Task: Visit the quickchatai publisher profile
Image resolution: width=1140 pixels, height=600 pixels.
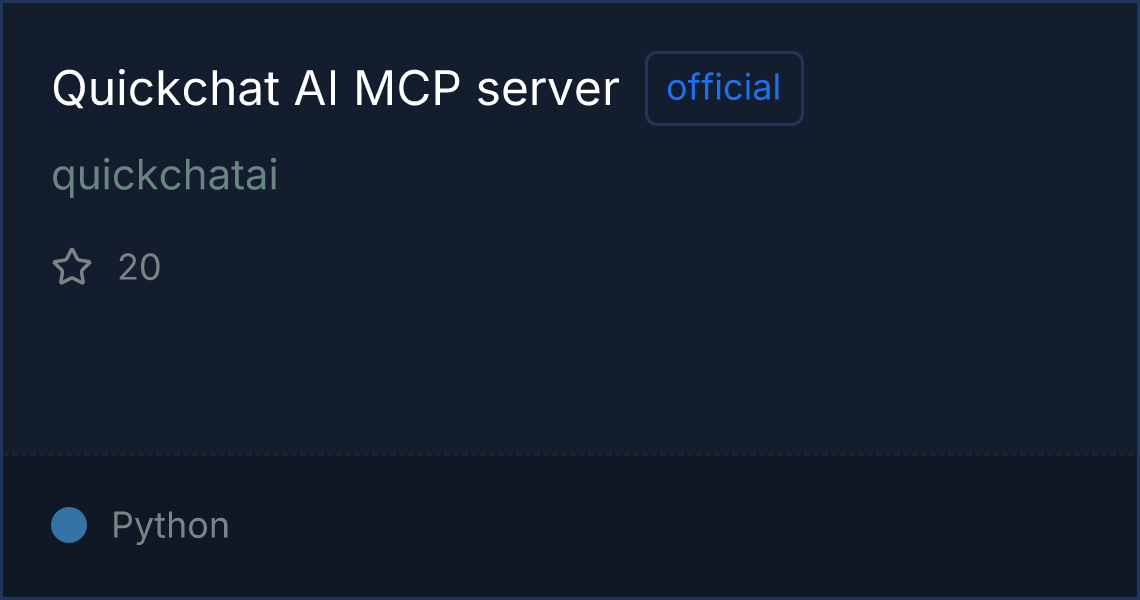Action: tap(165, 175)
